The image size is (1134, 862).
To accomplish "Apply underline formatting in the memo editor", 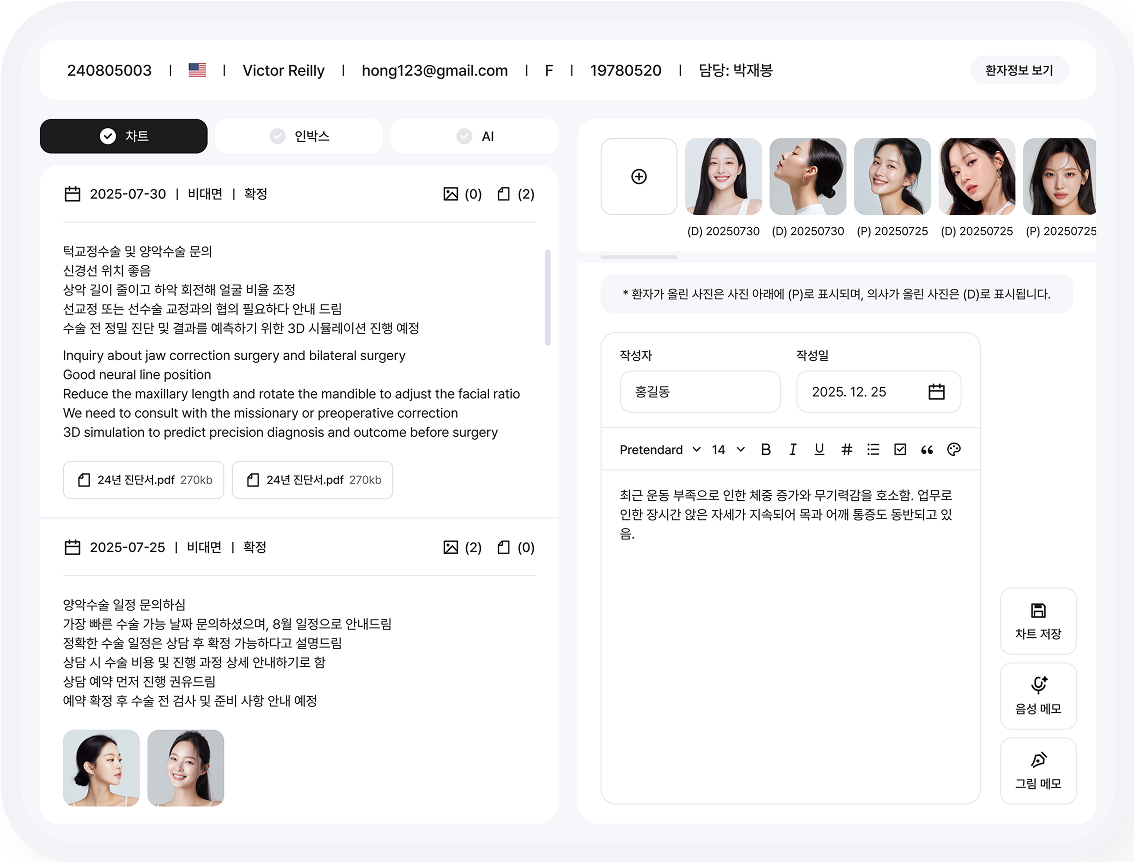I will 819,449.
